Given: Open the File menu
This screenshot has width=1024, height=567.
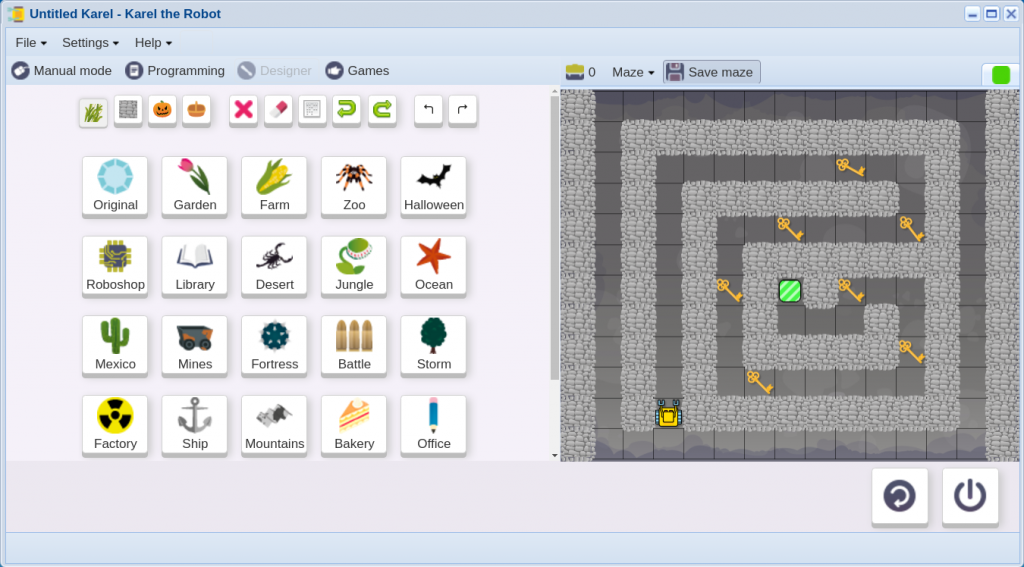Looking at the screenshot, I should tap(31, 42).
